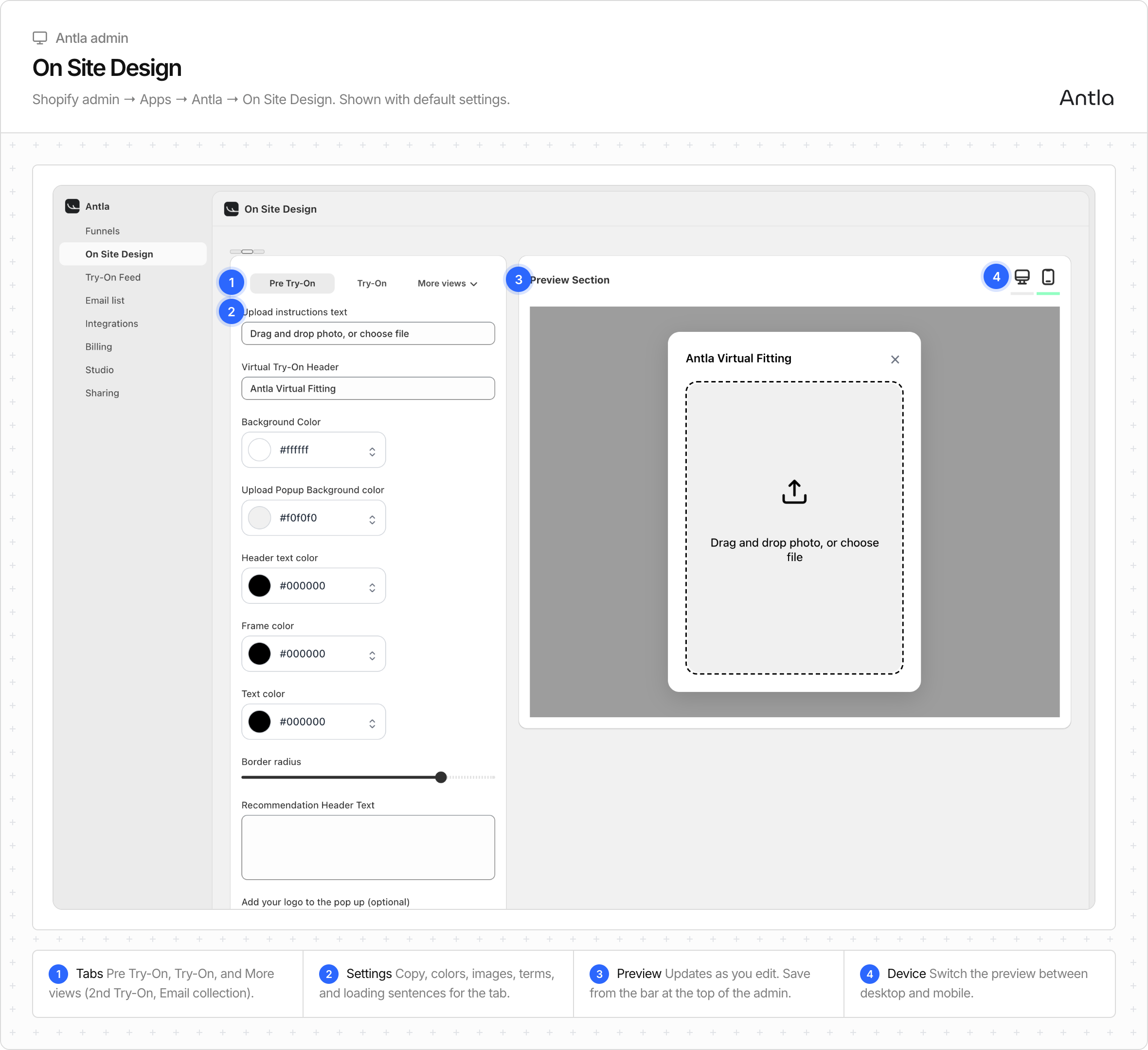The image size is (1148, 1050).
Task: Select the Pre Try-On tab
Action: [292, 283]
